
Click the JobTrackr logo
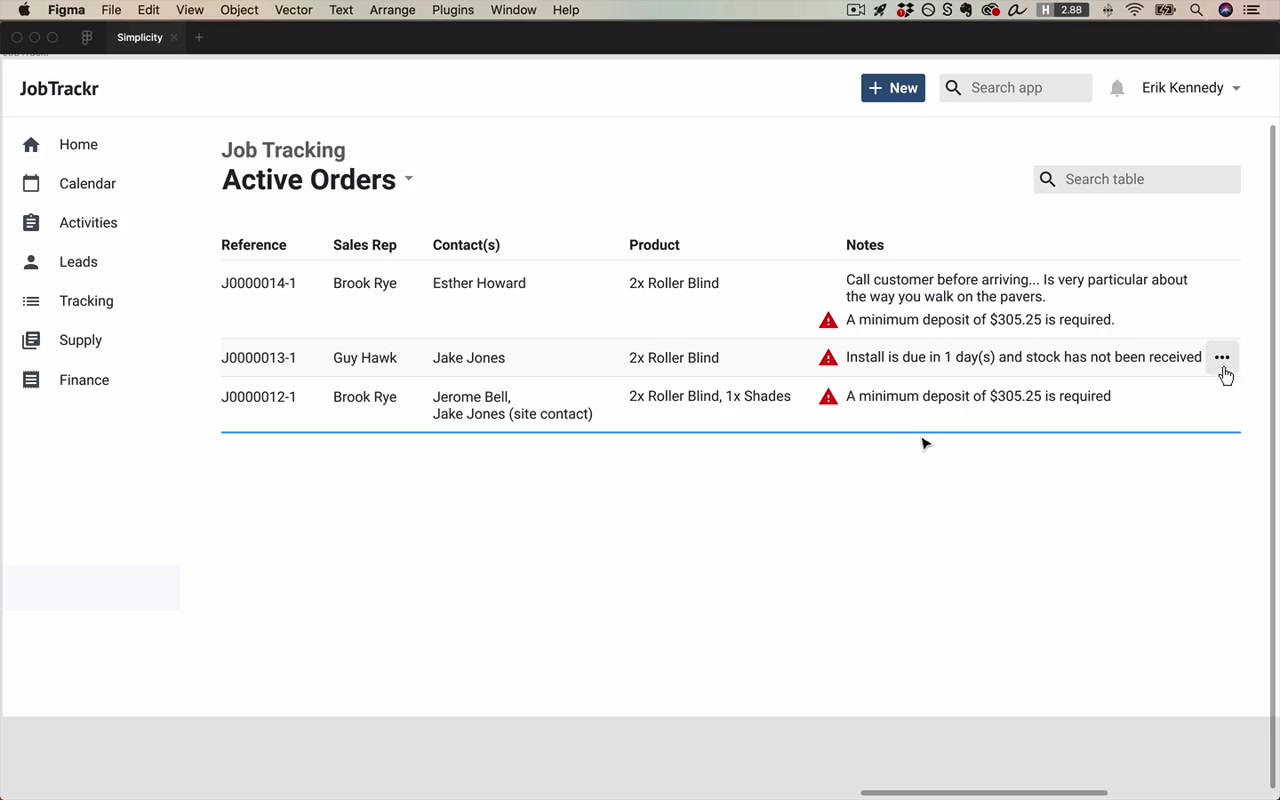59,88
